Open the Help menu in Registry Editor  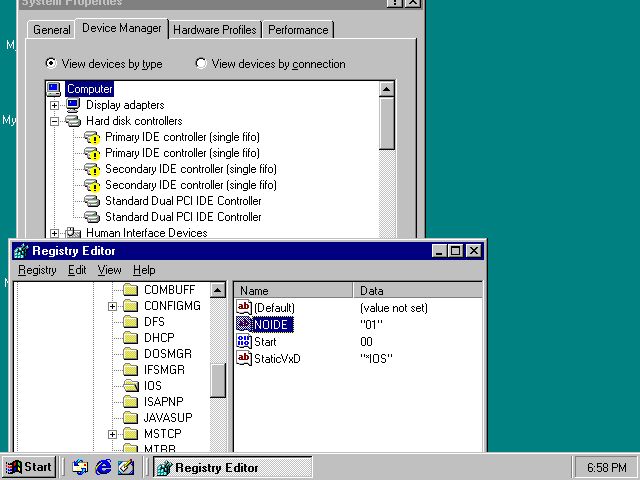pos(144,270)
